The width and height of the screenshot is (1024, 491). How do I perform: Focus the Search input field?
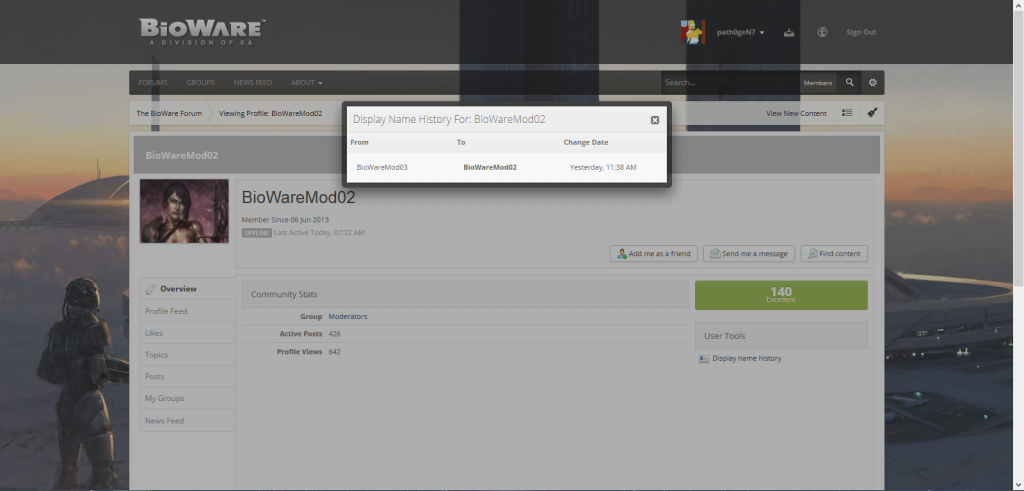coord(730,83)
